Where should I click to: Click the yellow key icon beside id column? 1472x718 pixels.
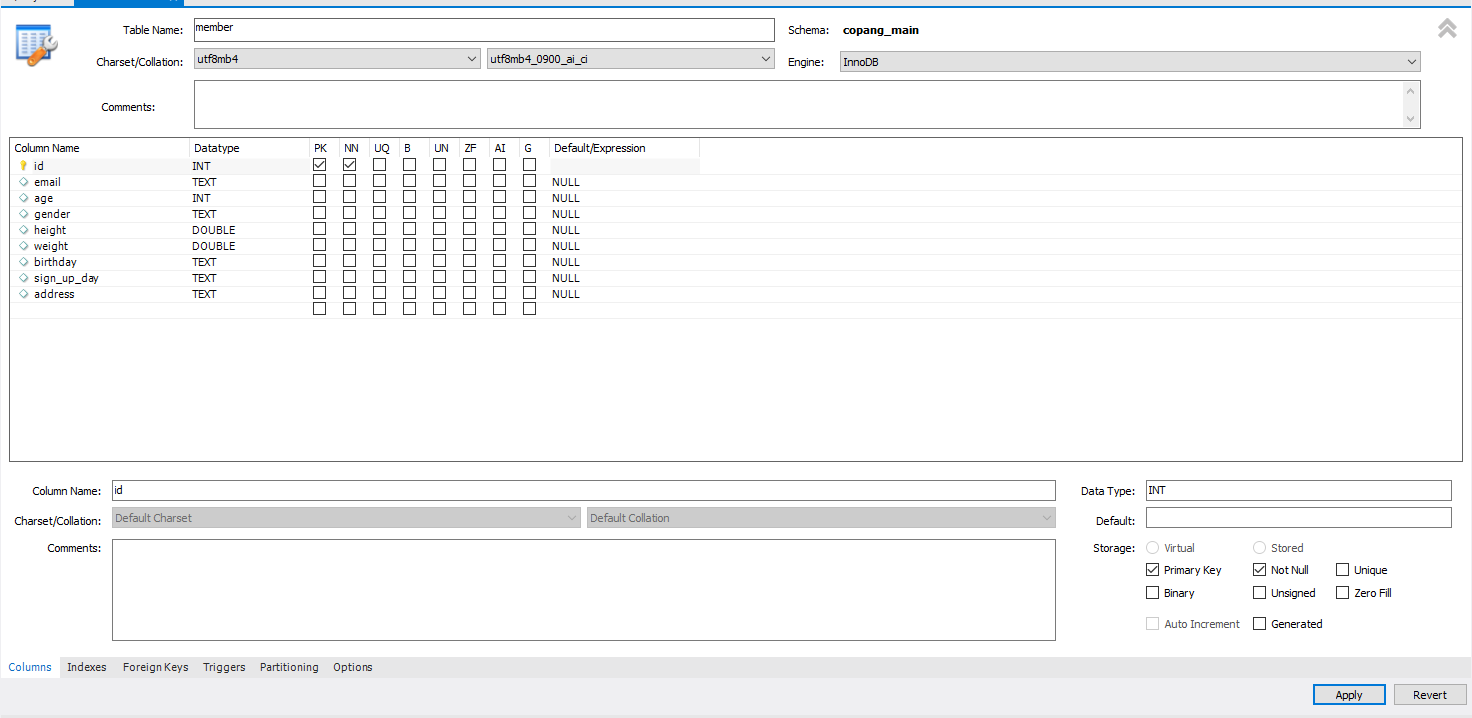click(23, 165)
